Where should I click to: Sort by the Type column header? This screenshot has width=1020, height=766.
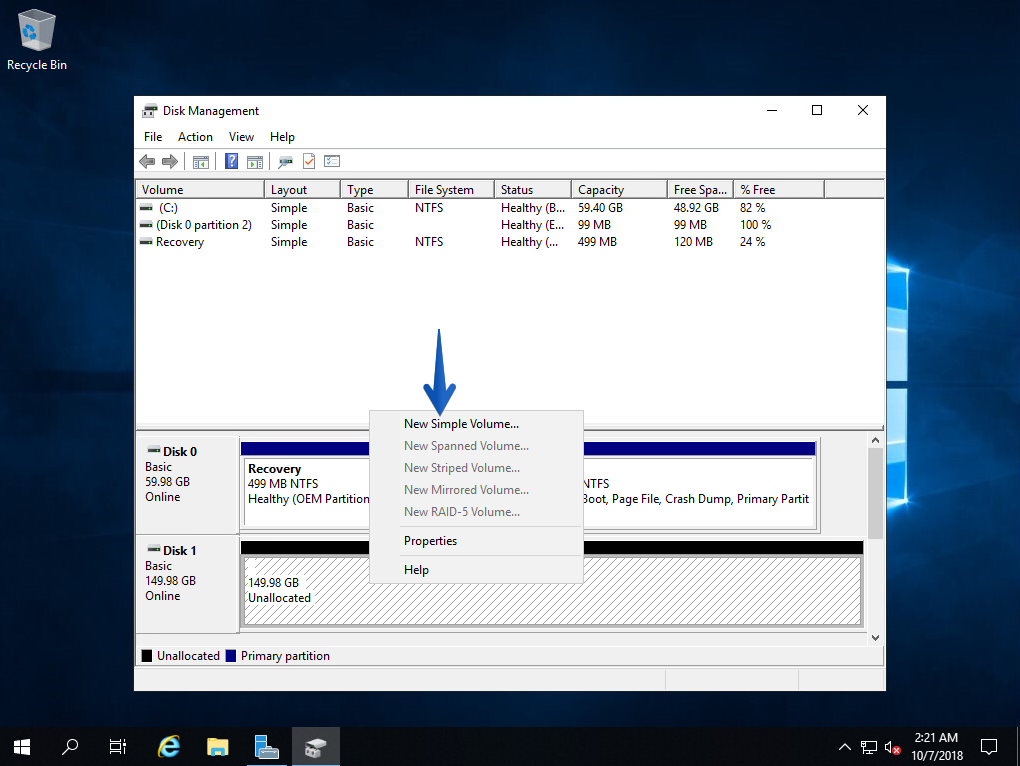(x=374, y=189)
